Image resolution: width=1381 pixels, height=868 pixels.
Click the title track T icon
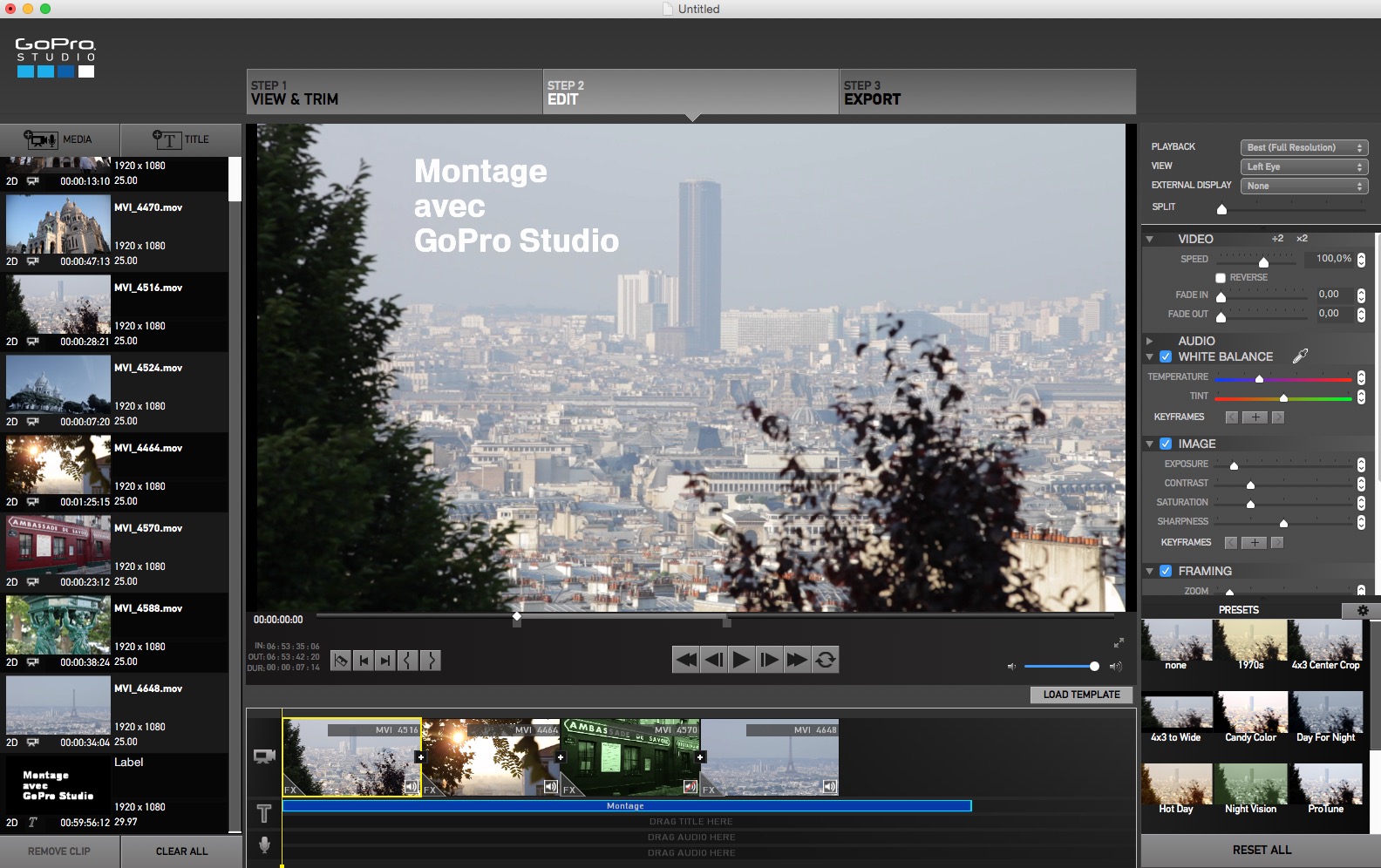pos(264,814)
